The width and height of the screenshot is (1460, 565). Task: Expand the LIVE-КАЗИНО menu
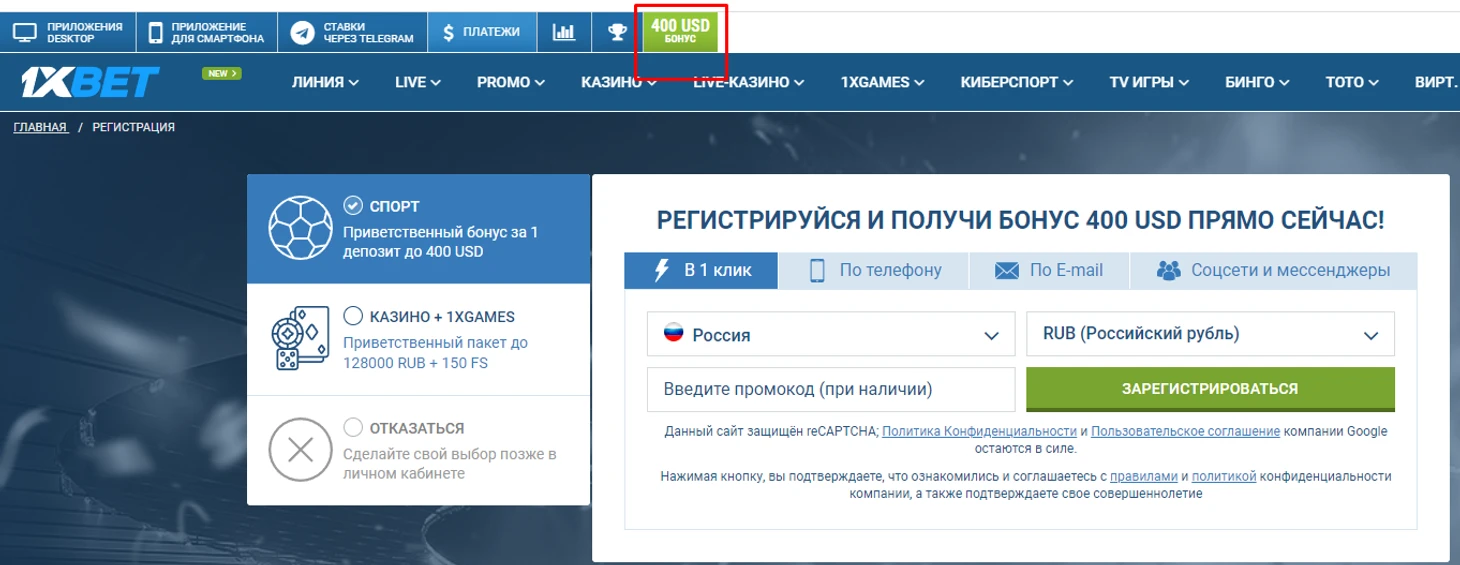click(x=750, y=83)
